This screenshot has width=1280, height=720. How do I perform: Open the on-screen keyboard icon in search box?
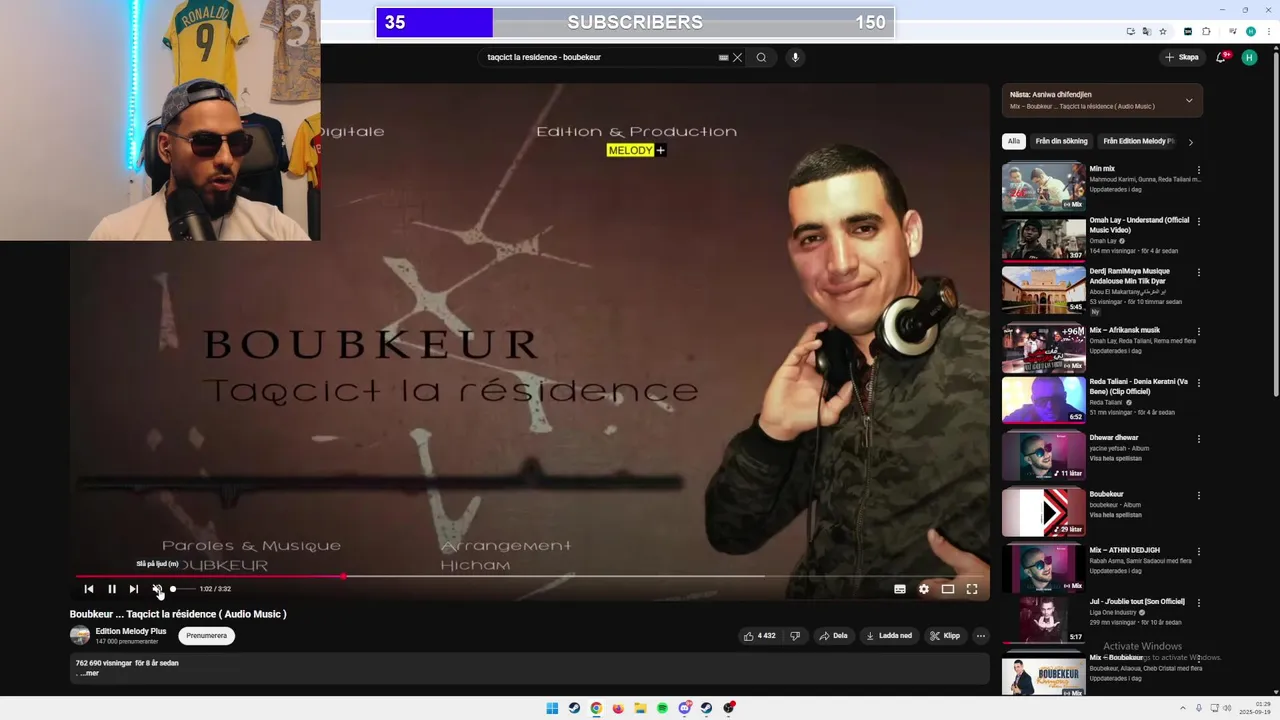724,57
